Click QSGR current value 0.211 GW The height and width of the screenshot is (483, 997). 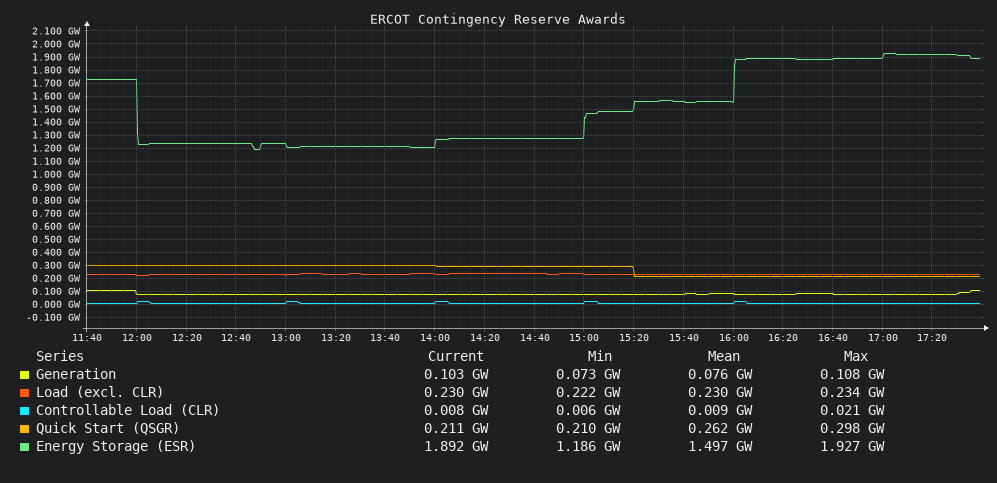[457, 428]
